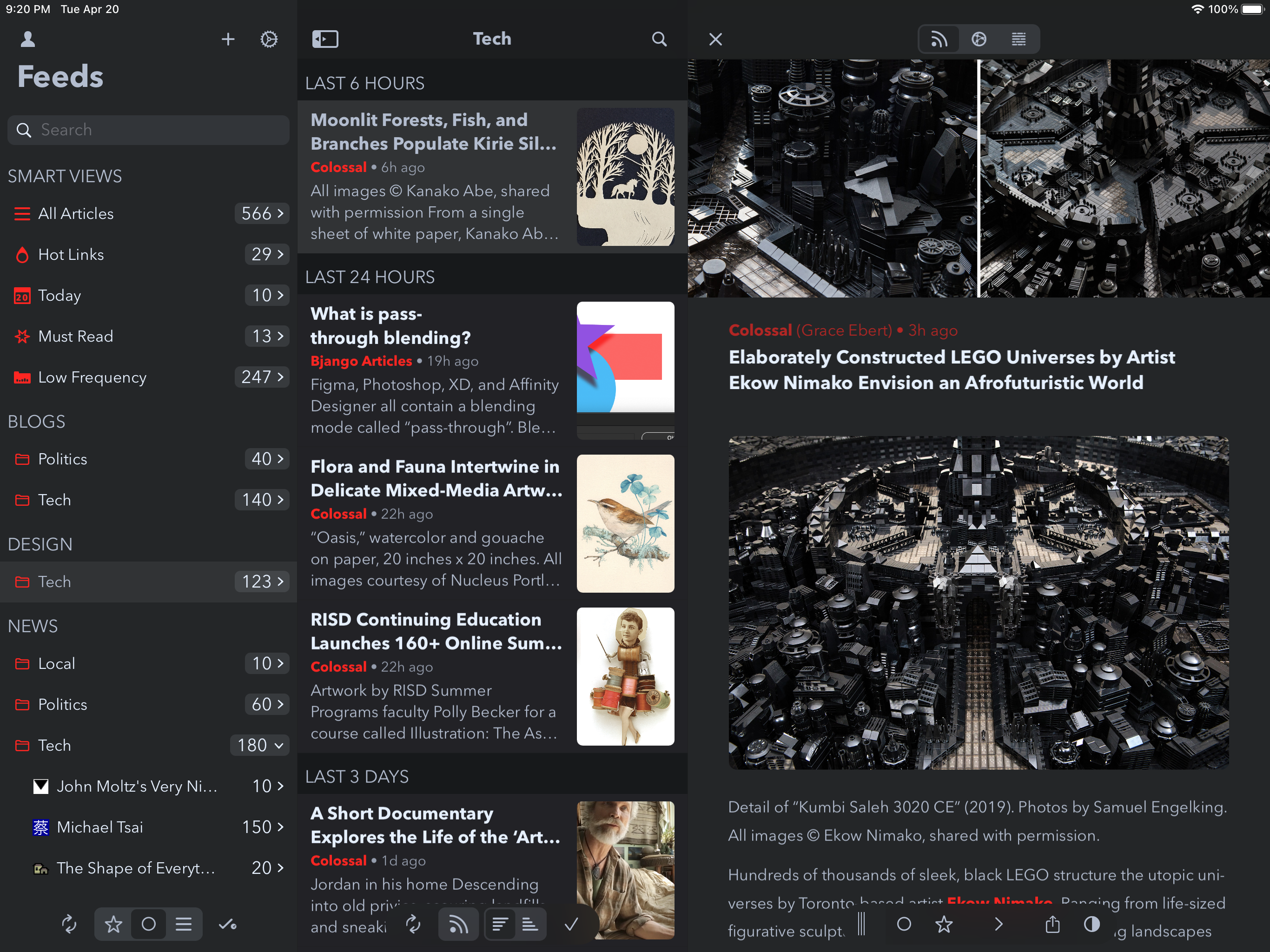Viewport: 1270px width, 952px height.
Task: Open the account profile icon
Action: (x=27, y=39)
